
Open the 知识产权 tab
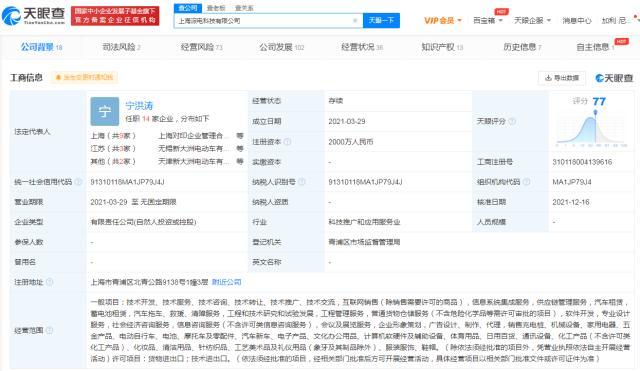coord(442,47)
